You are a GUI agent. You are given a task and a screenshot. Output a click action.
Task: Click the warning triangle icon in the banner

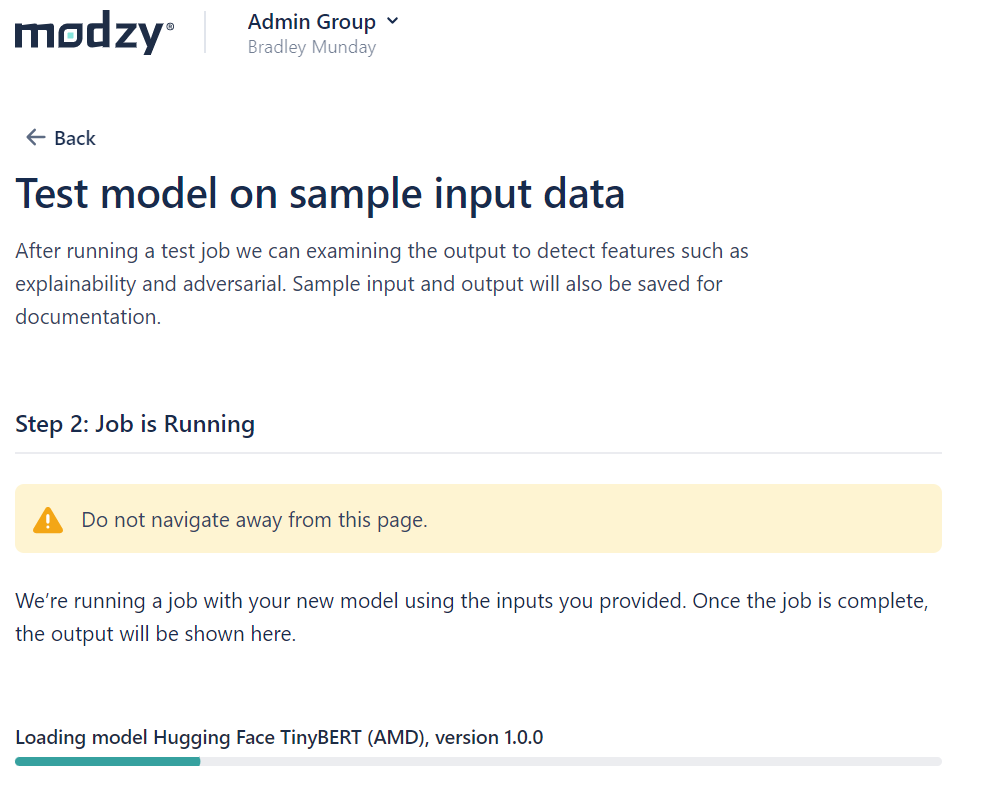pyautogui.click(x=47, y=519)
